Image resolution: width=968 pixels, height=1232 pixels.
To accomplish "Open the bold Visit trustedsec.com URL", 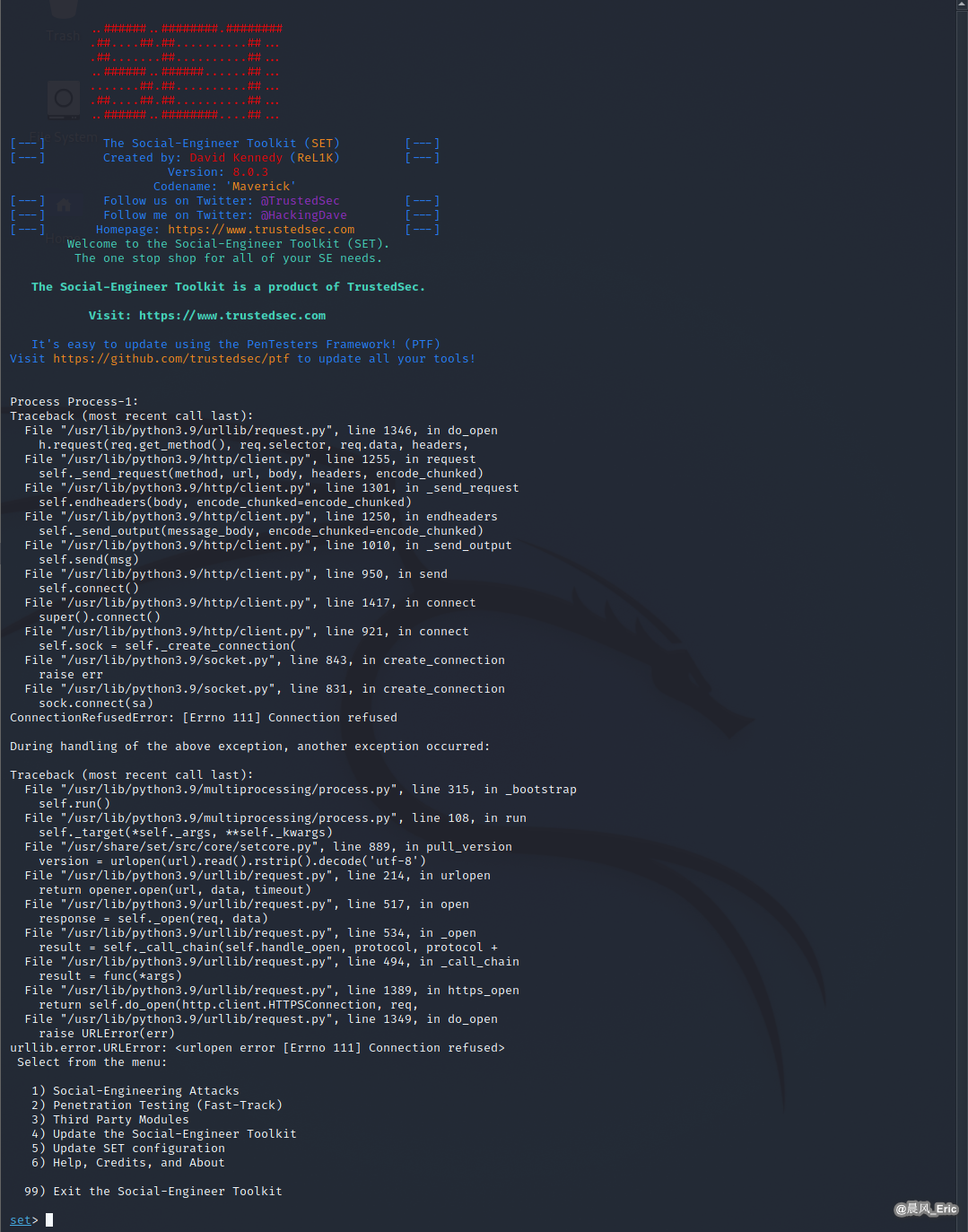I will point(232,316).
